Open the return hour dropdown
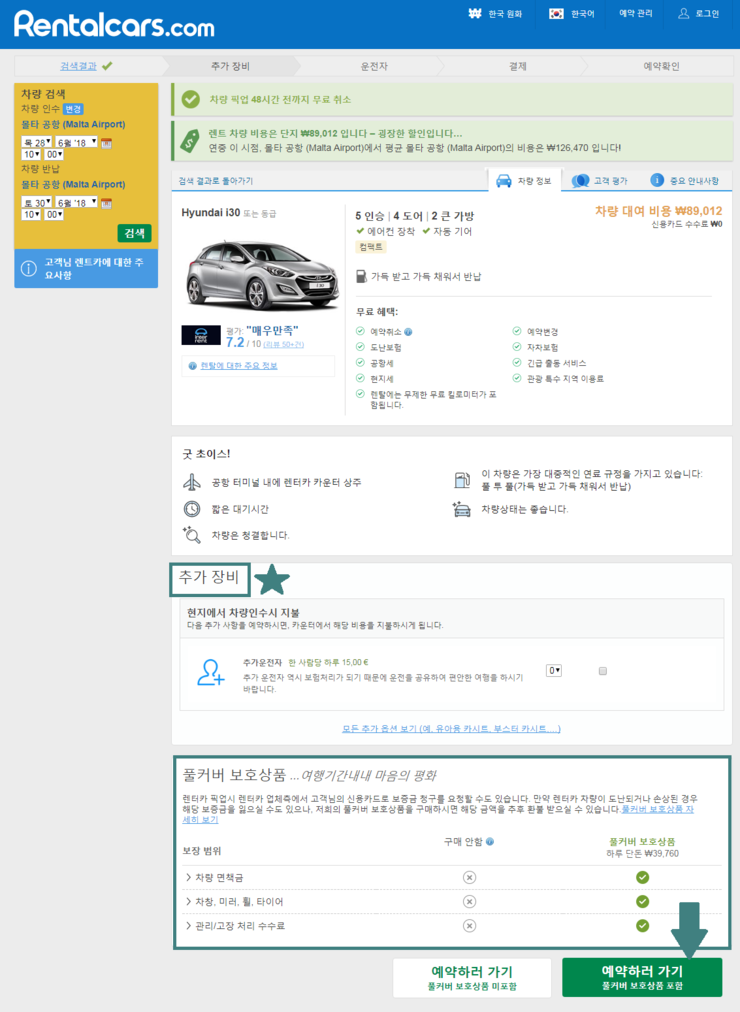Screen dimensions: 740x1012 pyautogui.click(x=31, y=214)
